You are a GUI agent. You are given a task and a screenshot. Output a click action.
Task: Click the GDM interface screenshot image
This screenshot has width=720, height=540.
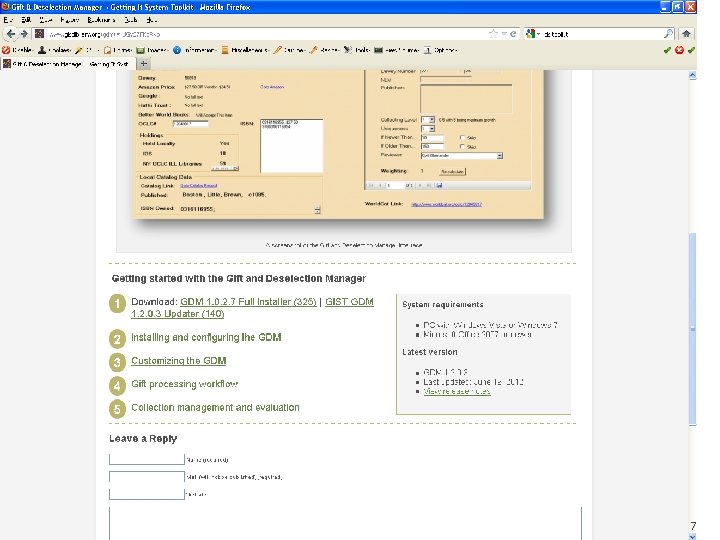click(x=338, y=145)
